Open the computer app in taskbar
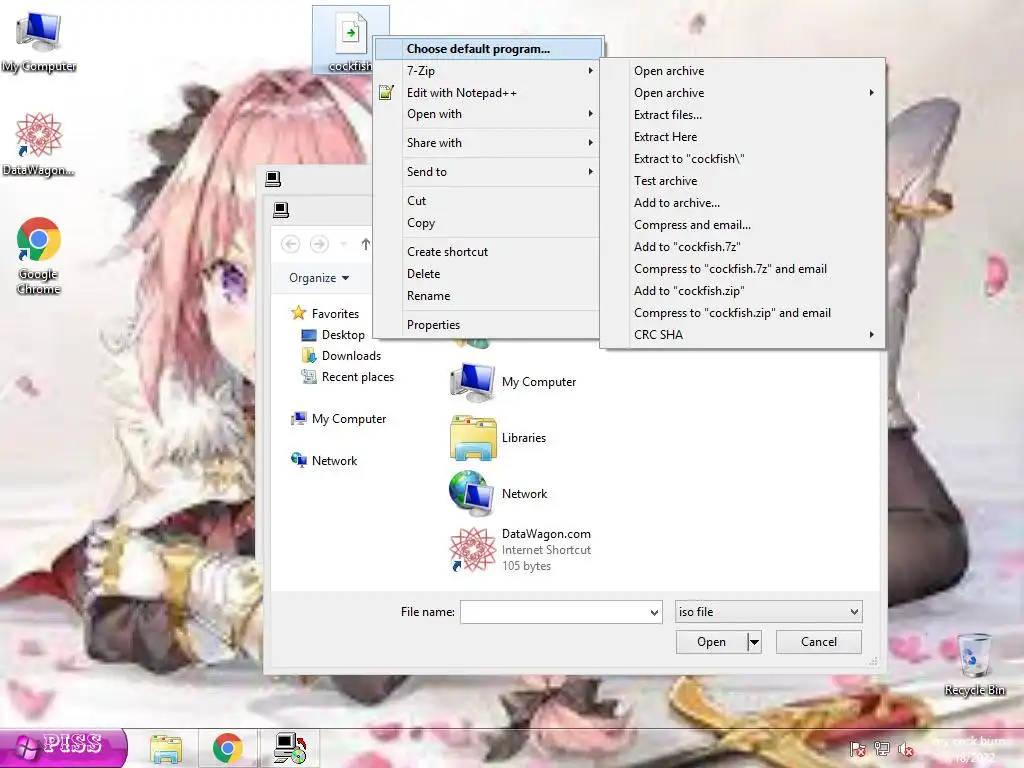 tap(290, 748)
